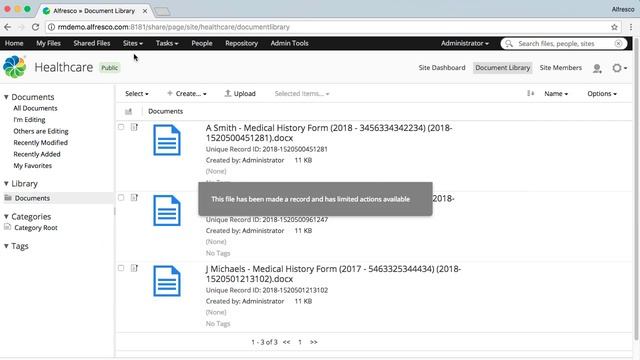Go to Site Members
The height and width of the screenshot is (360, 640).
tap(560, 68)
